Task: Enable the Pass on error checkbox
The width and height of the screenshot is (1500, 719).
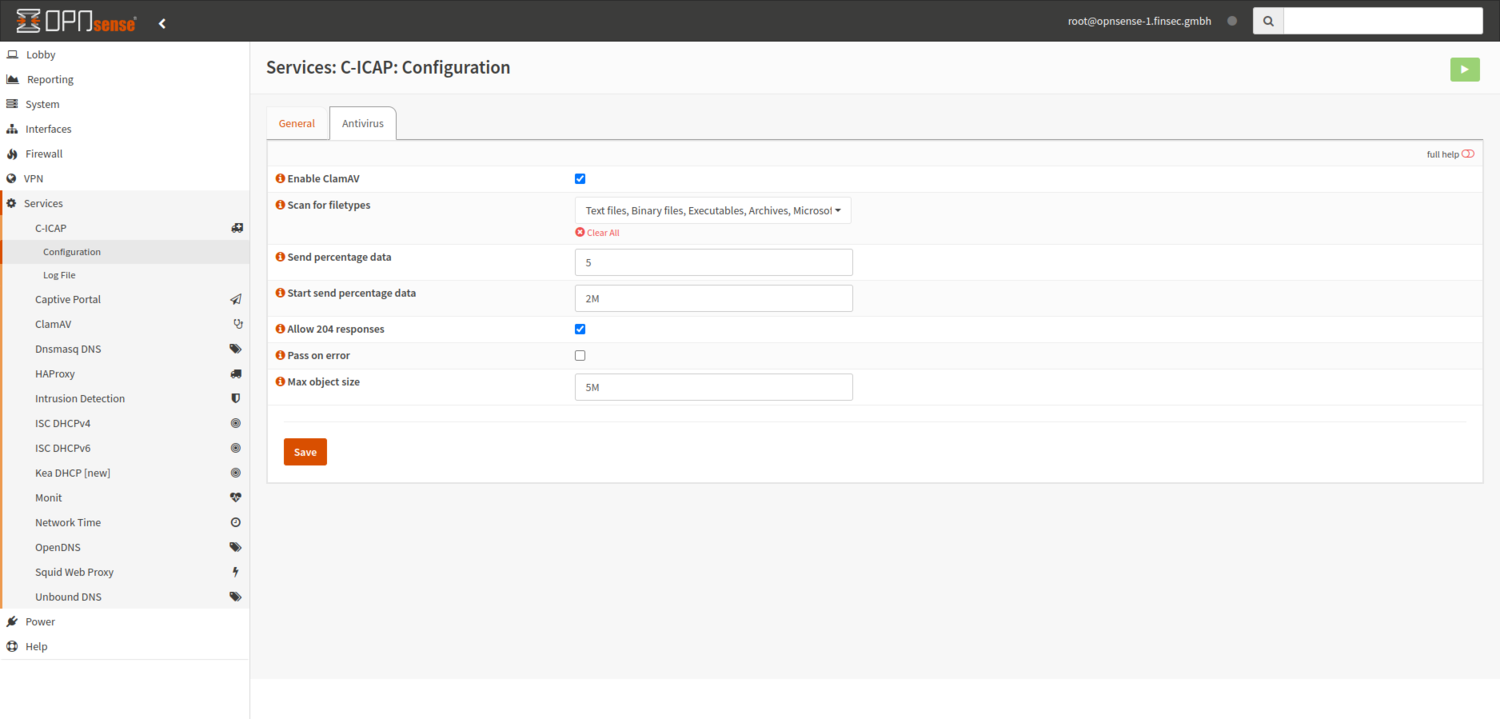Action: pos(580,356)
